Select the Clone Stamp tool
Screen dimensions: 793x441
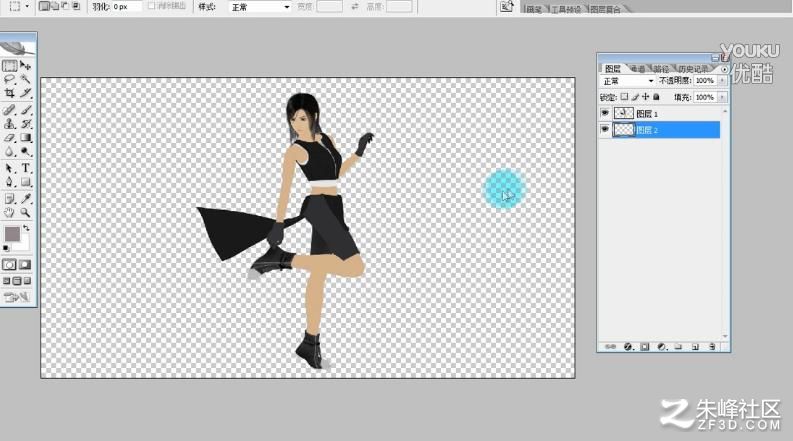(10, 123)
